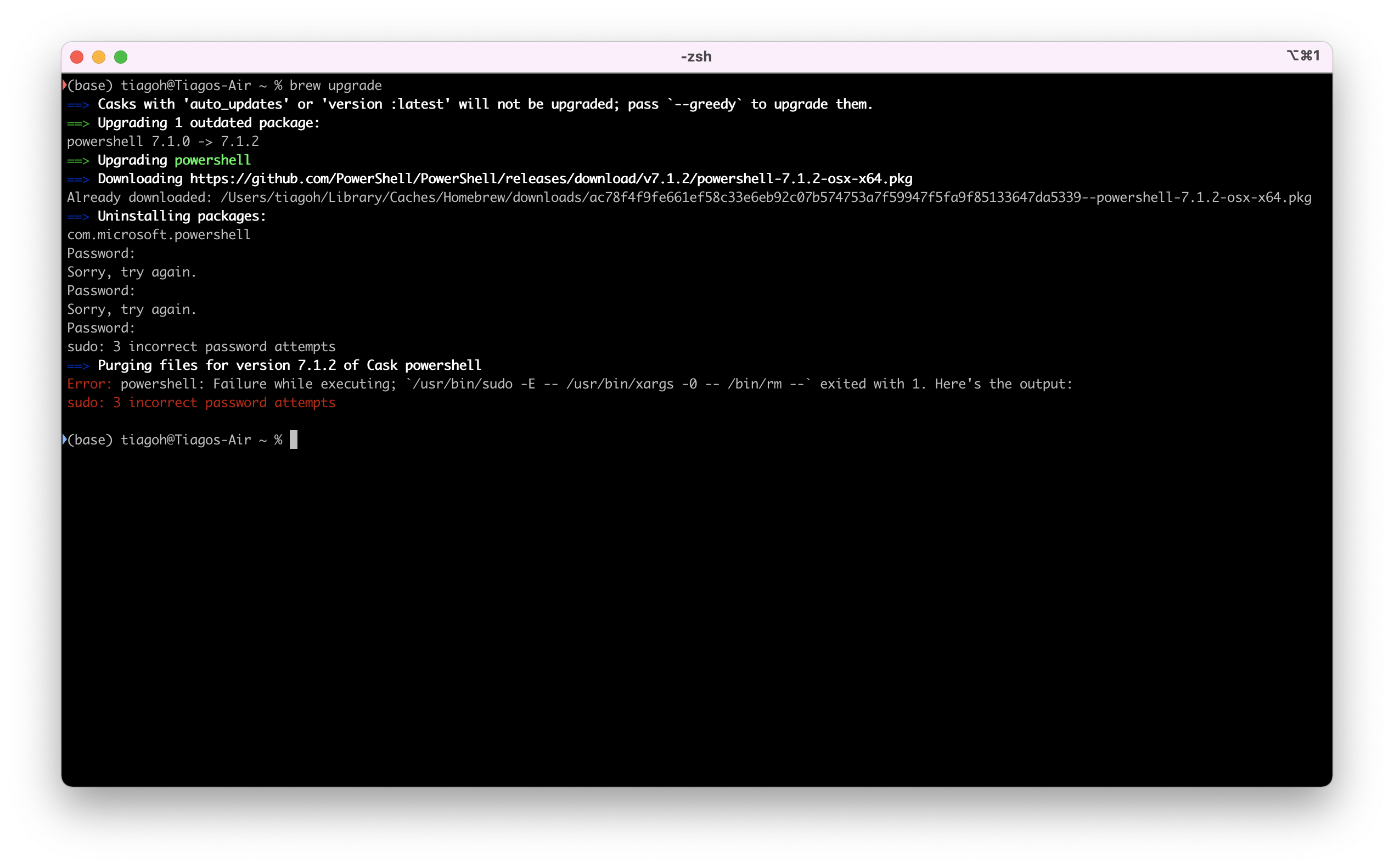
Task: Click the Homebrew cached pkg file path
Action: click(763, 197)
